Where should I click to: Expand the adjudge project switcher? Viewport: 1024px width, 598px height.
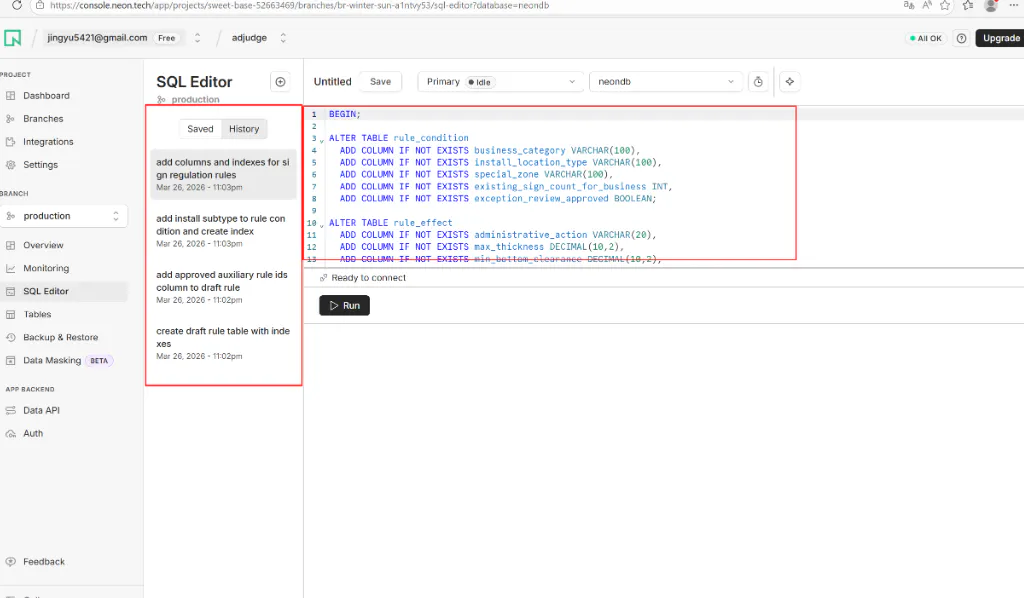point(283,38)
